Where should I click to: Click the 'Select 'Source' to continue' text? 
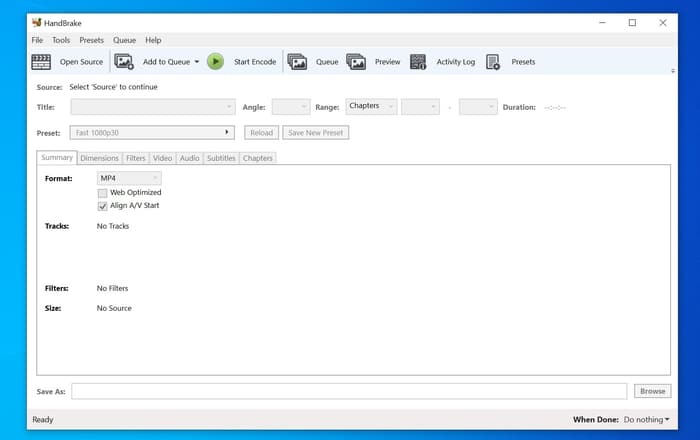(113, 87)
